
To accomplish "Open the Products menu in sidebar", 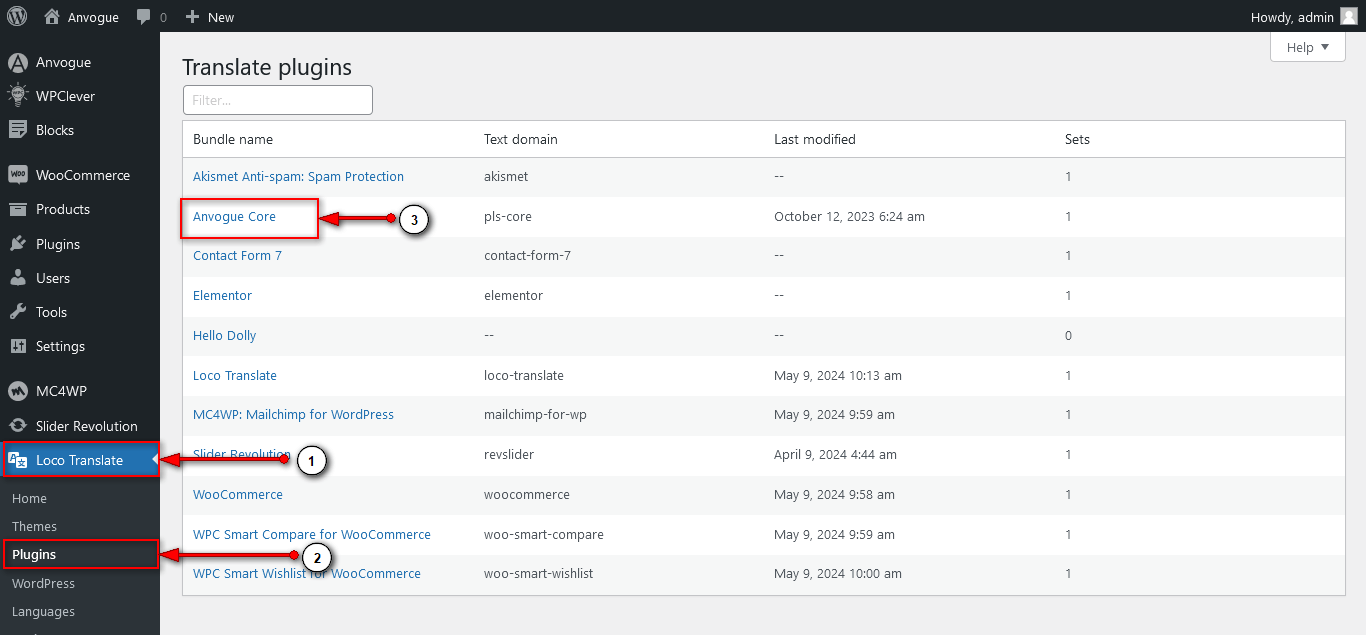I will pyautogui.click(x=62, y=209).
